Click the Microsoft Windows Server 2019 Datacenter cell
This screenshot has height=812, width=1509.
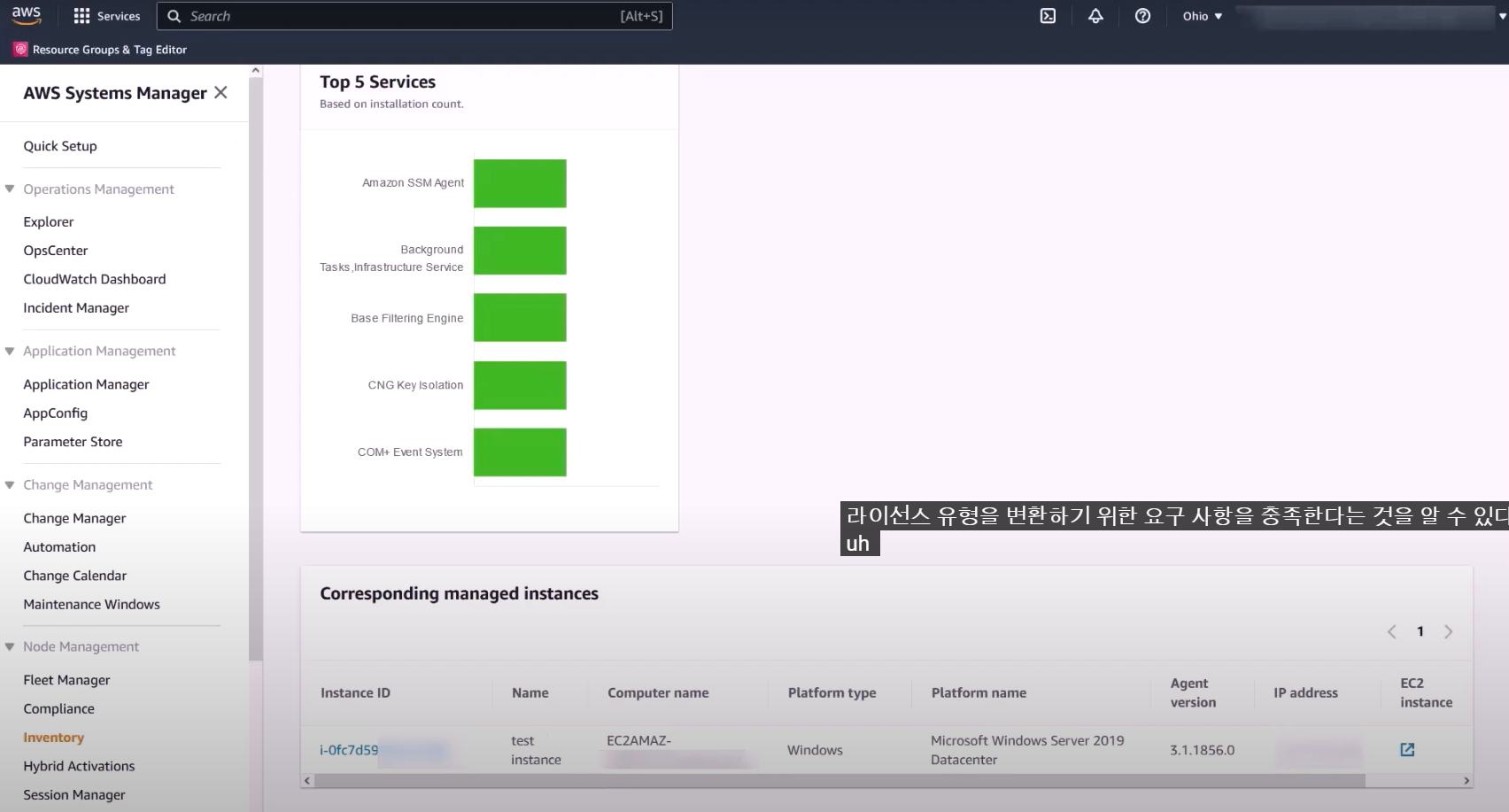click(x=1027, y=750)
